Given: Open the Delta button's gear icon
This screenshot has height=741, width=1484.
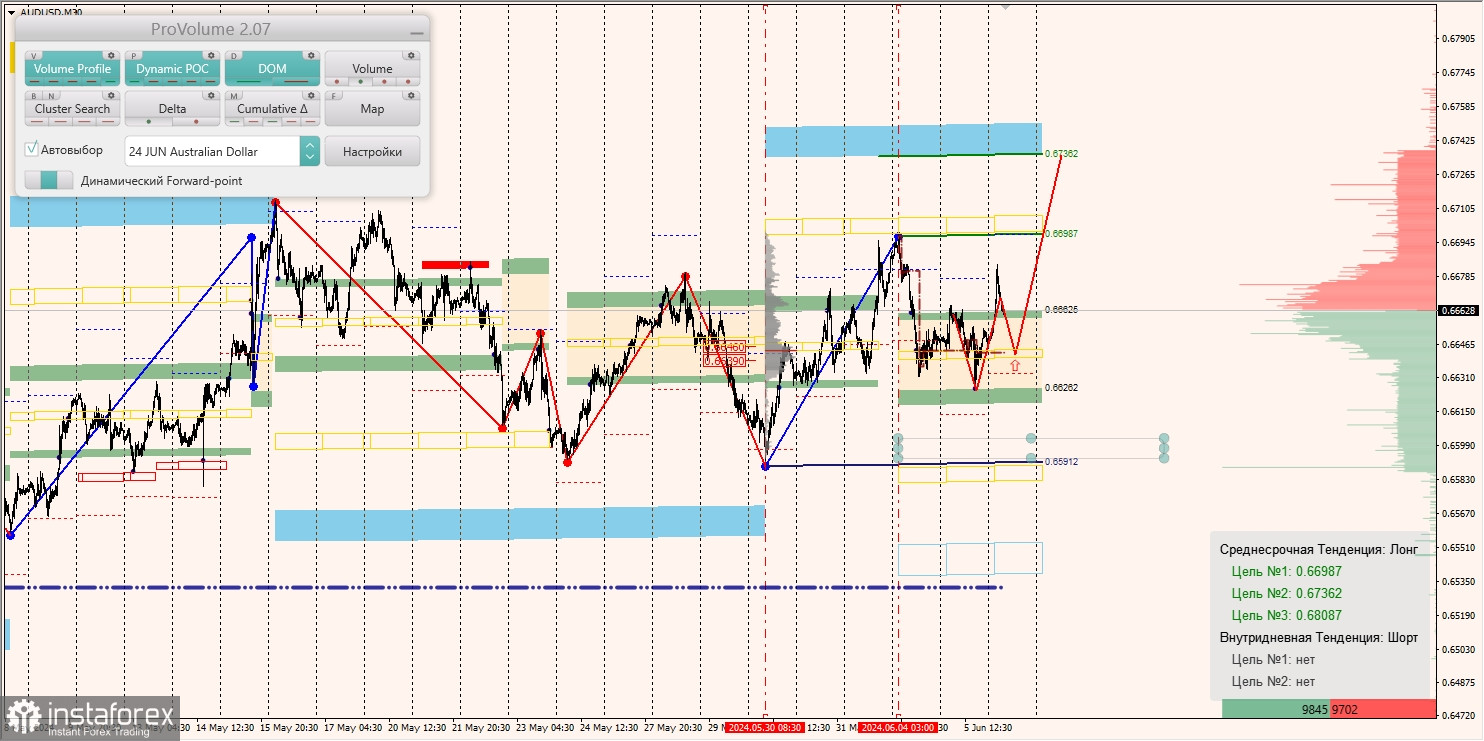Looking at the screenshot, I should click(x=211, y=95).
